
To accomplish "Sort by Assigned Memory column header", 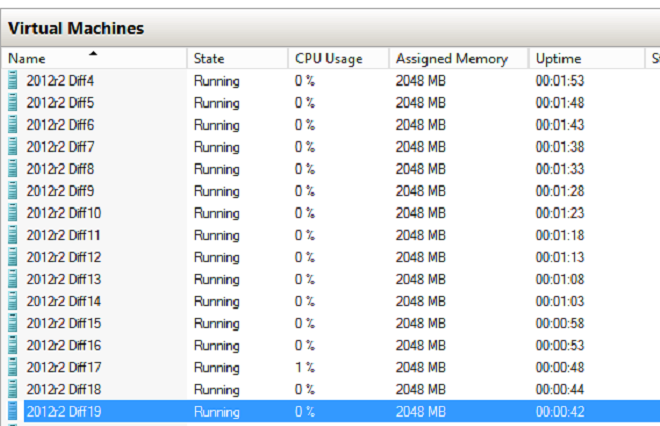I will click(451, 59).
